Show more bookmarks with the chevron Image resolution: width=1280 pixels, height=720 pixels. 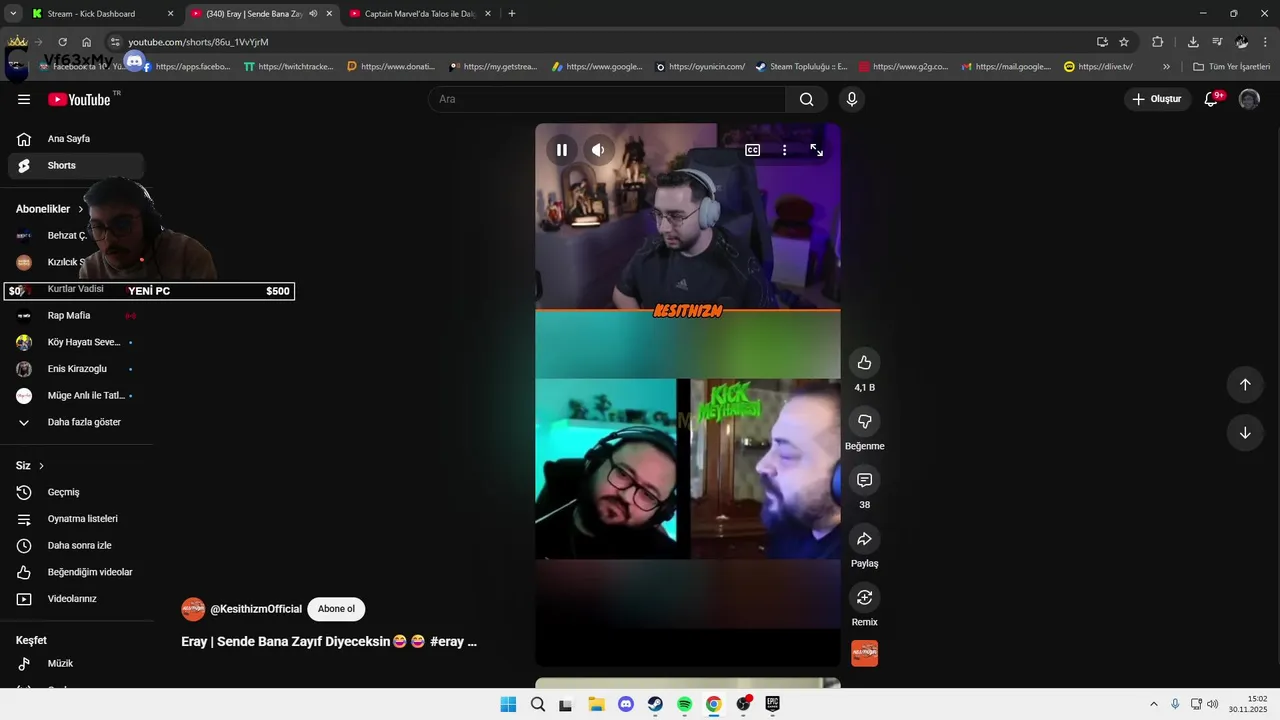pos(1166,67)
